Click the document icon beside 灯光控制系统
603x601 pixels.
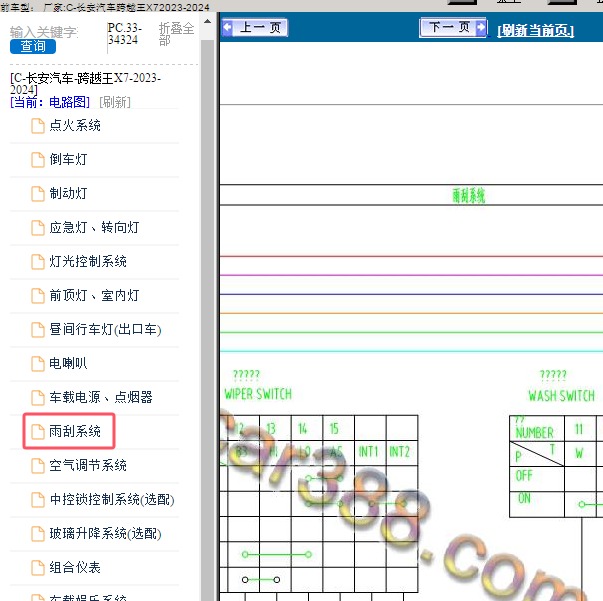tap(38, 262)
